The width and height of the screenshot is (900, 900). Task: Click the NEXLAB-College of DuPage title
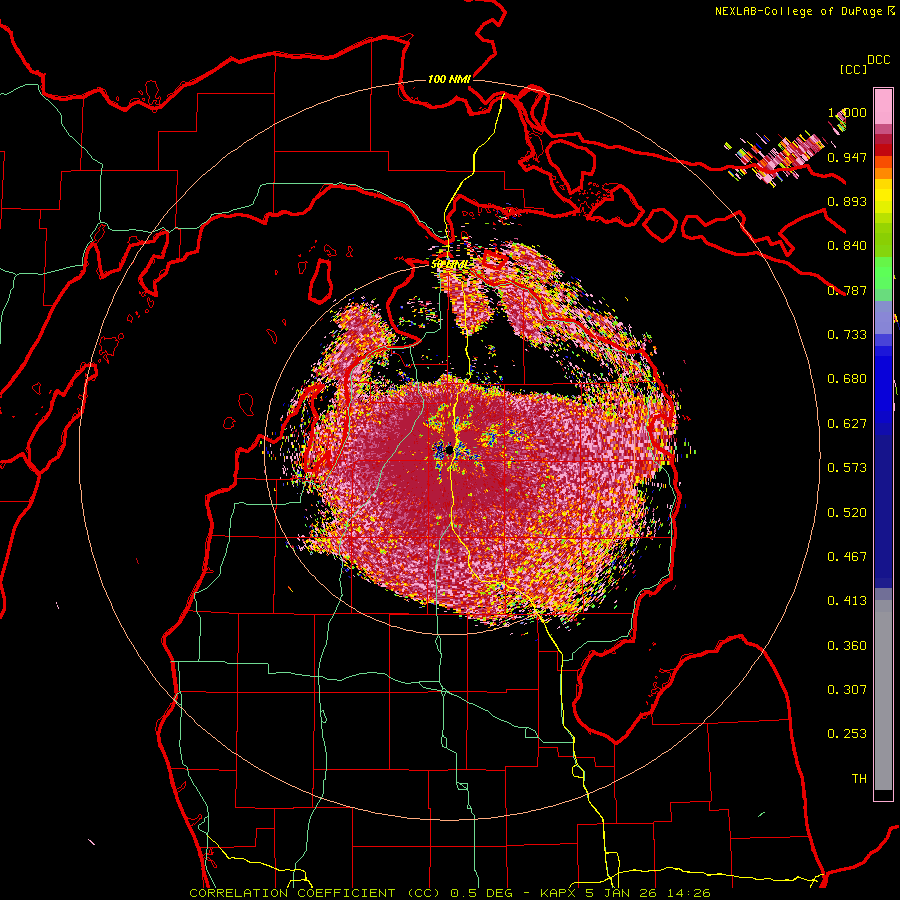point(804,11)
